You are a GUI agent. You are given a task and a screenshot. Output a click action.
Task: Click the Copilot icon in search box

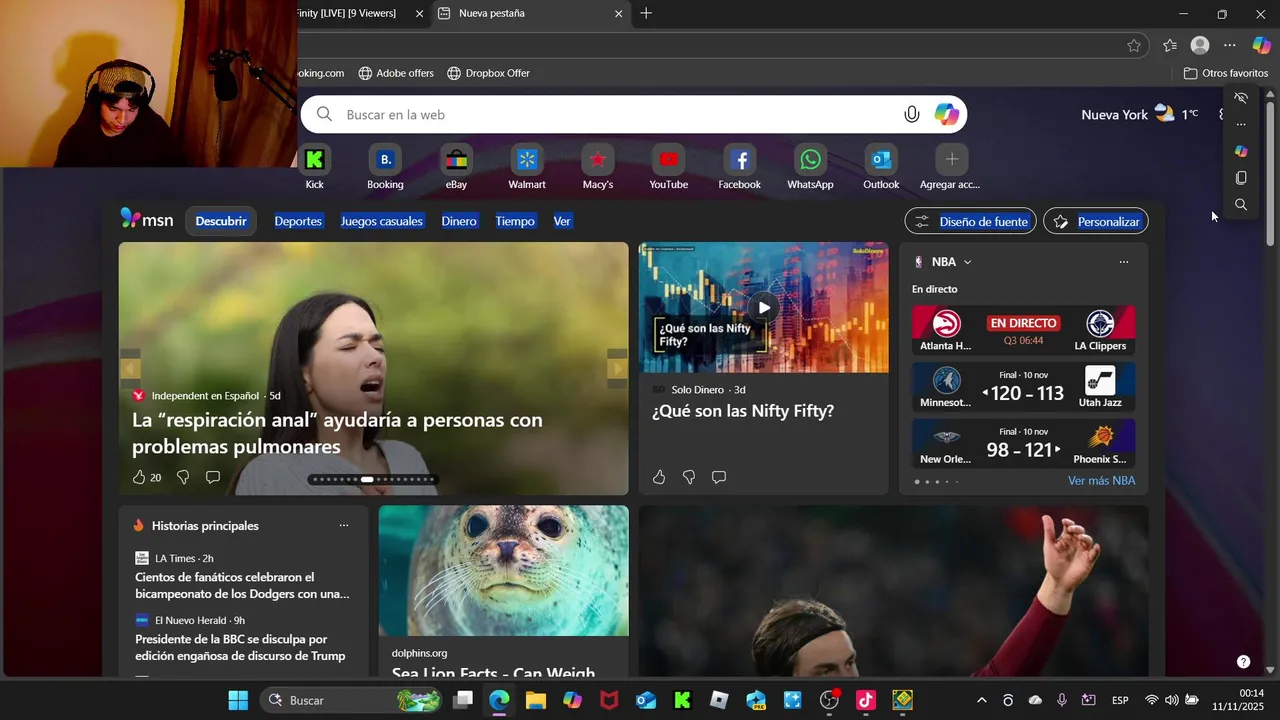(x=947, y=114)
